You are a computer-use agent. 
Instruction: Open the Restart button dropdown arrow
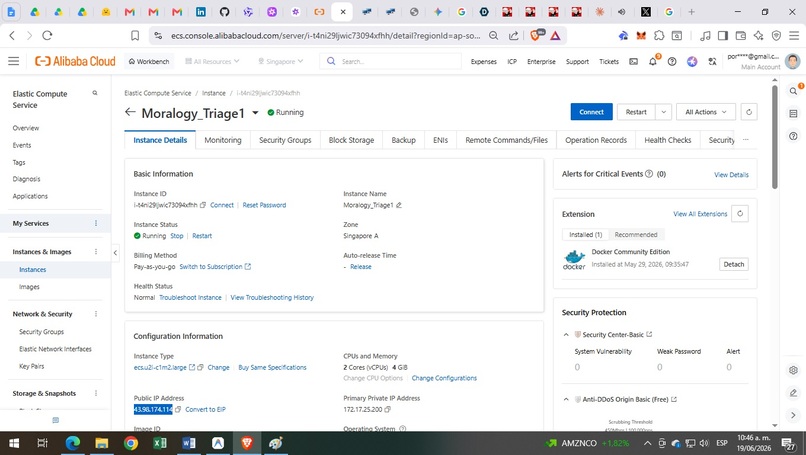tap(664, 112)
